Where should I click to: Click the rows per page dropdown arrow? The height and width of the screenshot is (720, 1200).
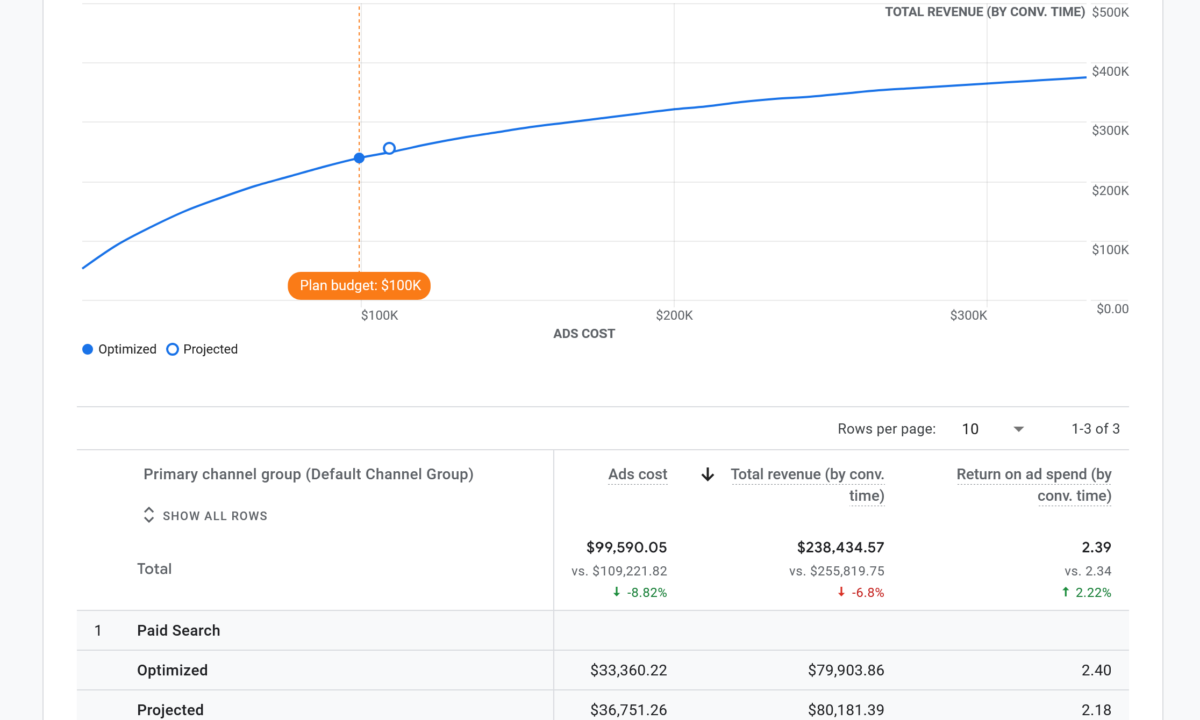pyautogui.click(x=1018, y=429)
